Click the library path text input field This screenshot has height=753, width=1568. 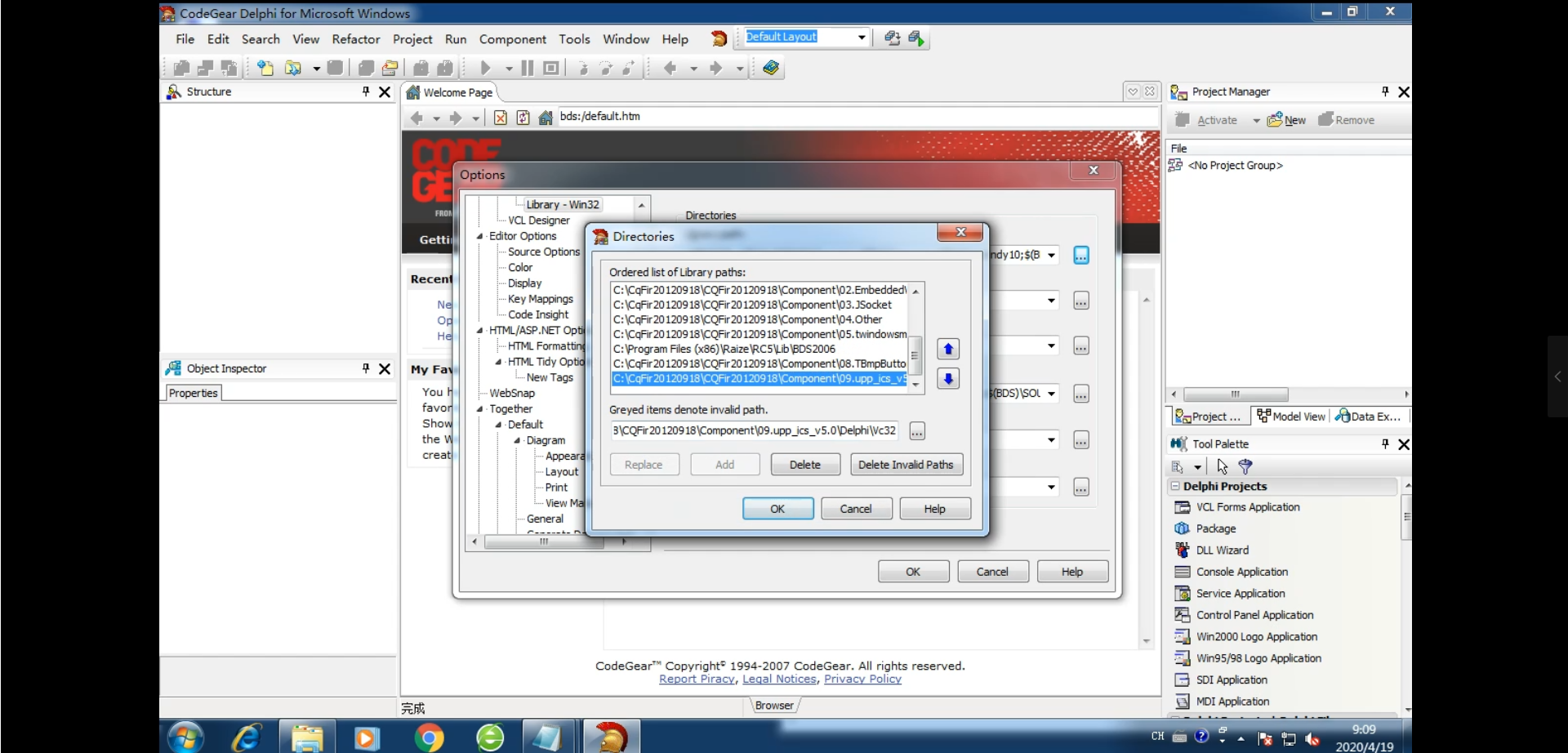click(x=755, y=430)
